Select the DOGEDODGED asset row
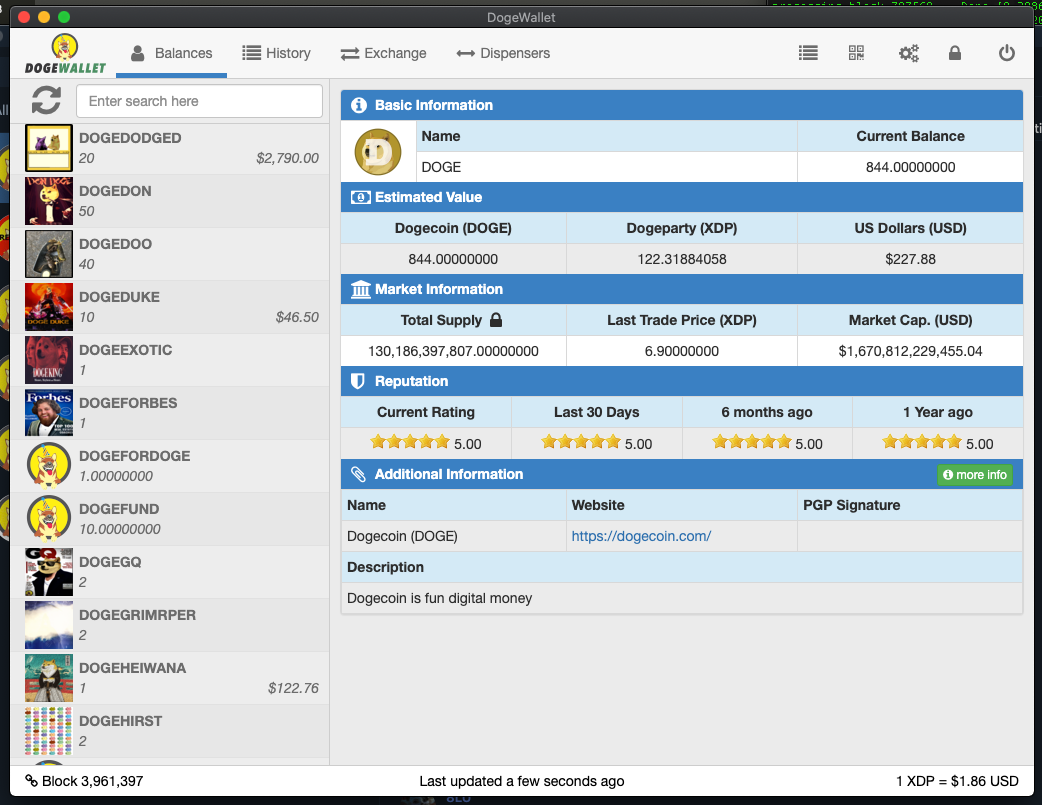This screenshot has width=1042, height=805. tap(170, 148)
